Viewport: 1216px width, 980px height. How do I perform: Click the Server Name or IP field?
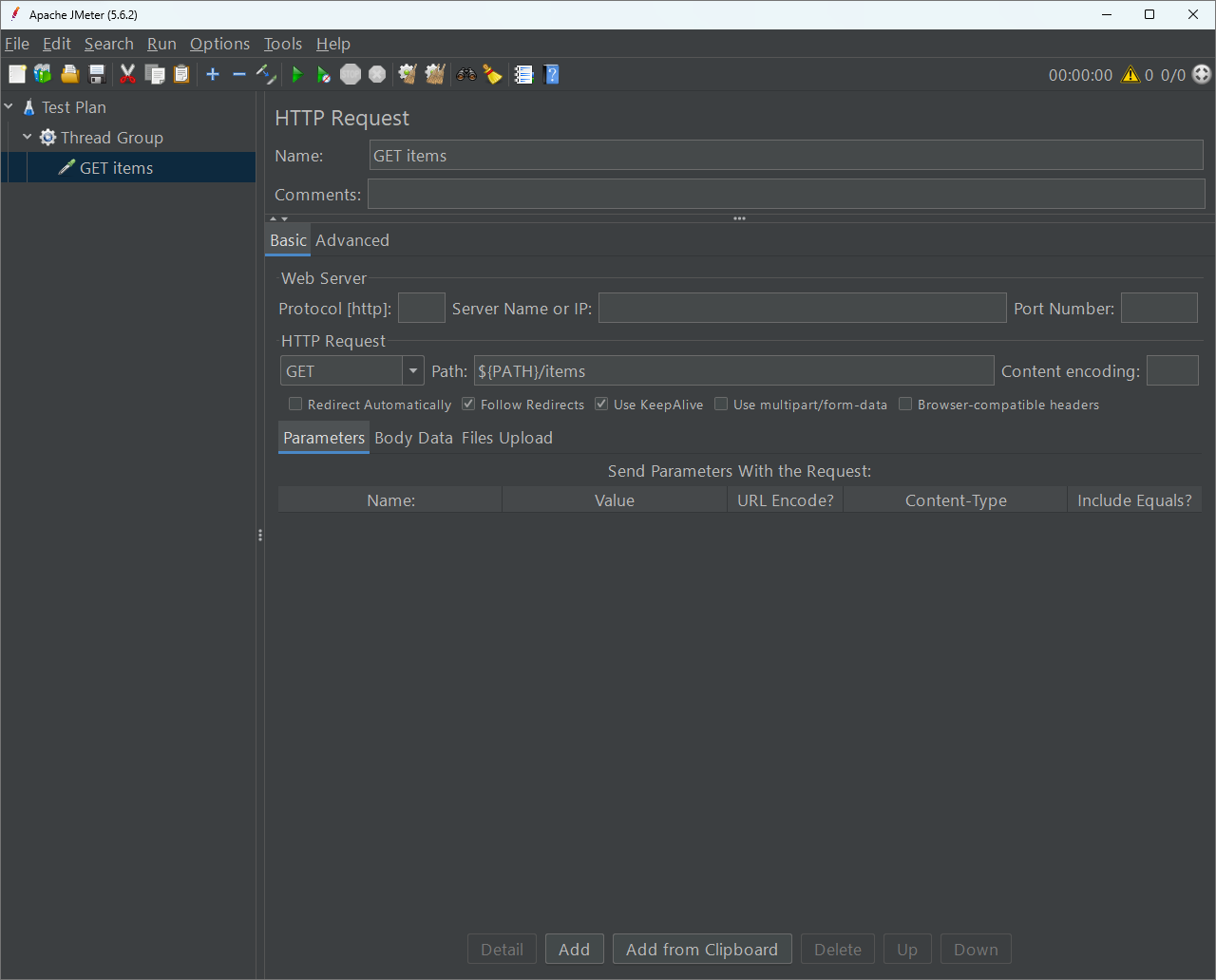click(802, 309)
